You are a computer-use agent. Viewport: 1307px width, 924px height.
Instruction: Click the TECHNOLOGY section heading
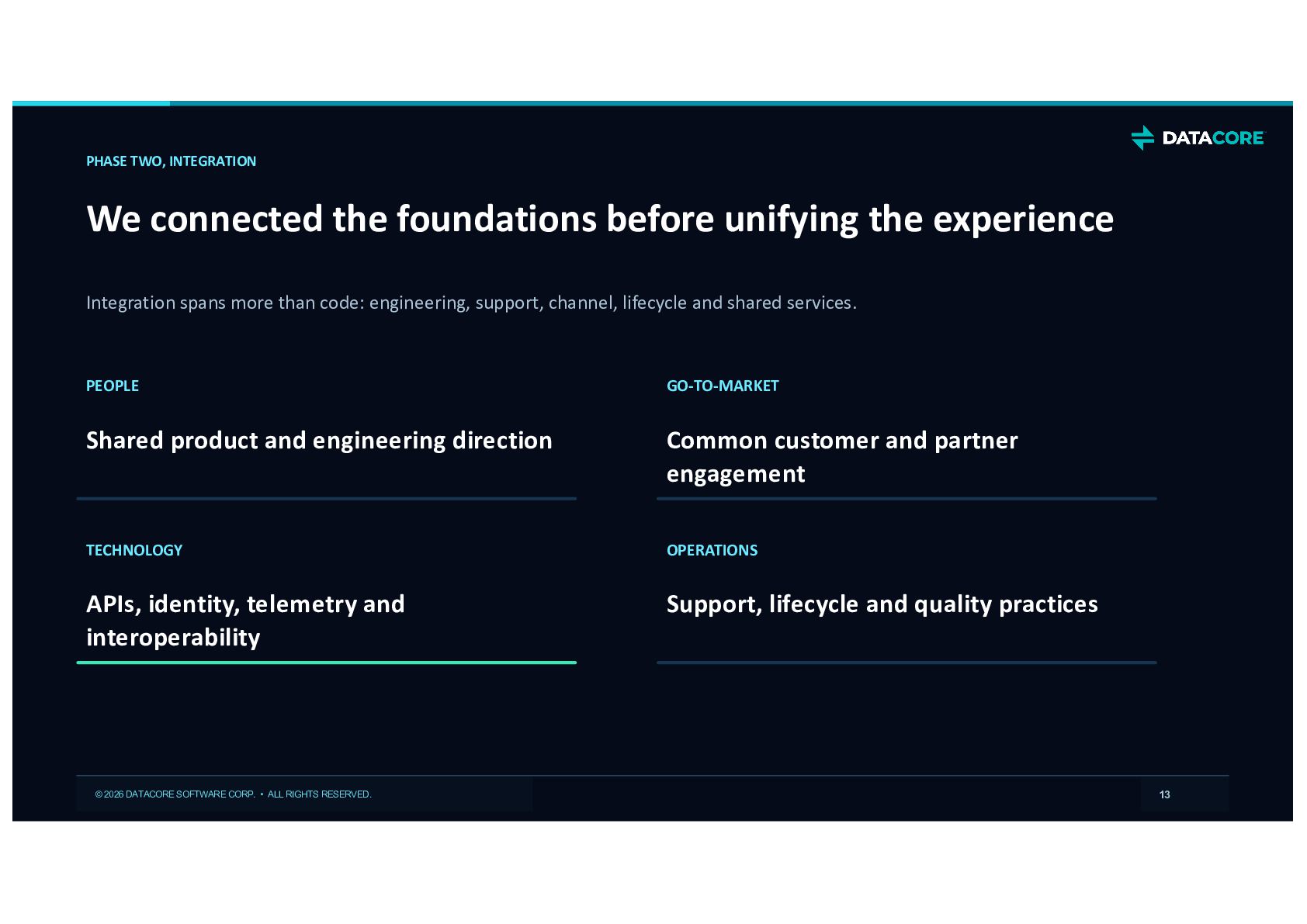134,550
